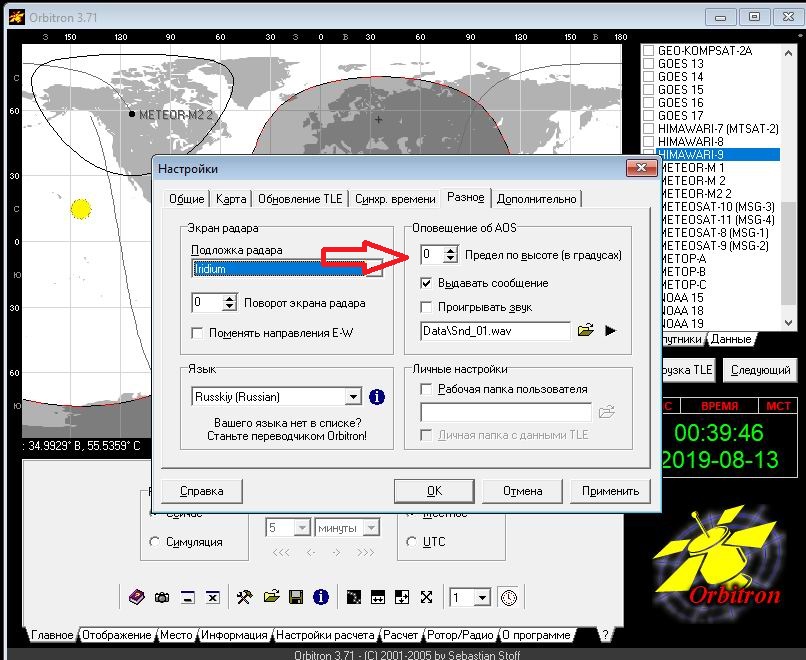
Task: Click the starry night map mode icon
Action: (x=354, y=597)
